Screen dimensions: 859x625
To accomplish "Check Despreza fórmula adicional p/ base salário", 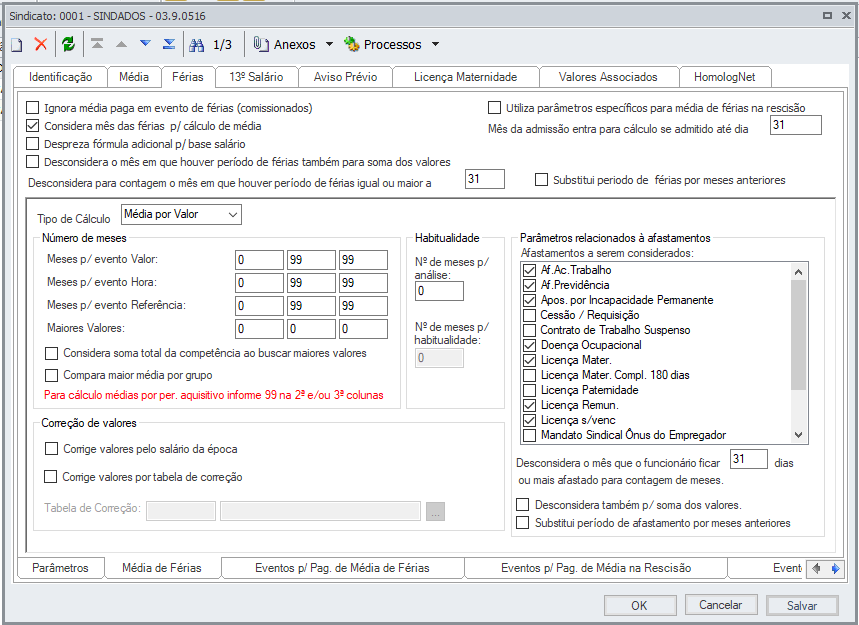I will (x=33, y=144).
